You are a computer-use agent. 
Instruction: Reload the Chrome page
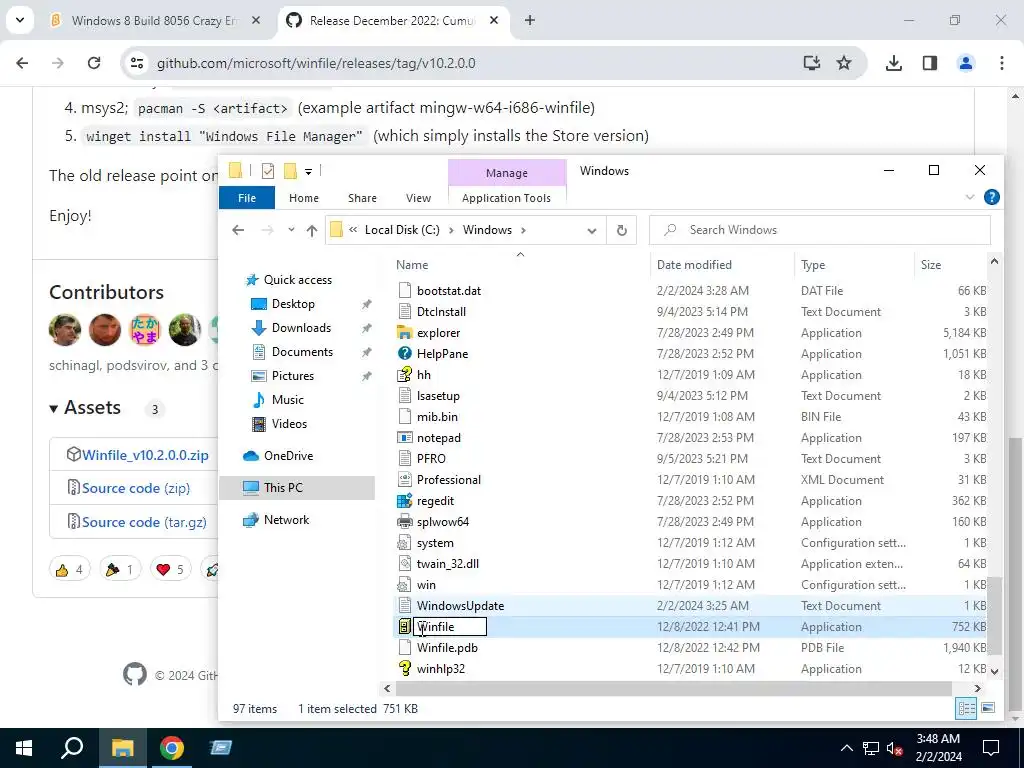point(94,63)
